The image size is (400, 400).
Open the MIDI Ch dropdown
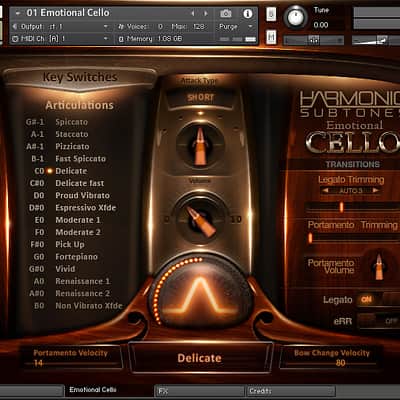[106, 39]
